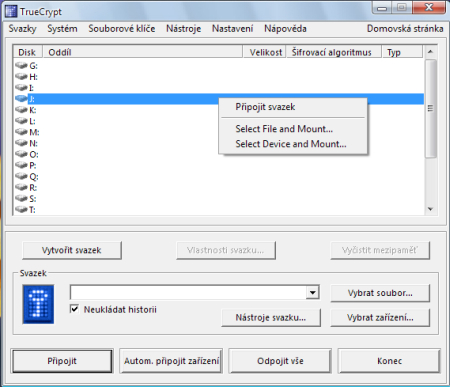
Task: Click the TrueCrypt title bar app icon
Action: pyautogui.click(x=11, y=11)
